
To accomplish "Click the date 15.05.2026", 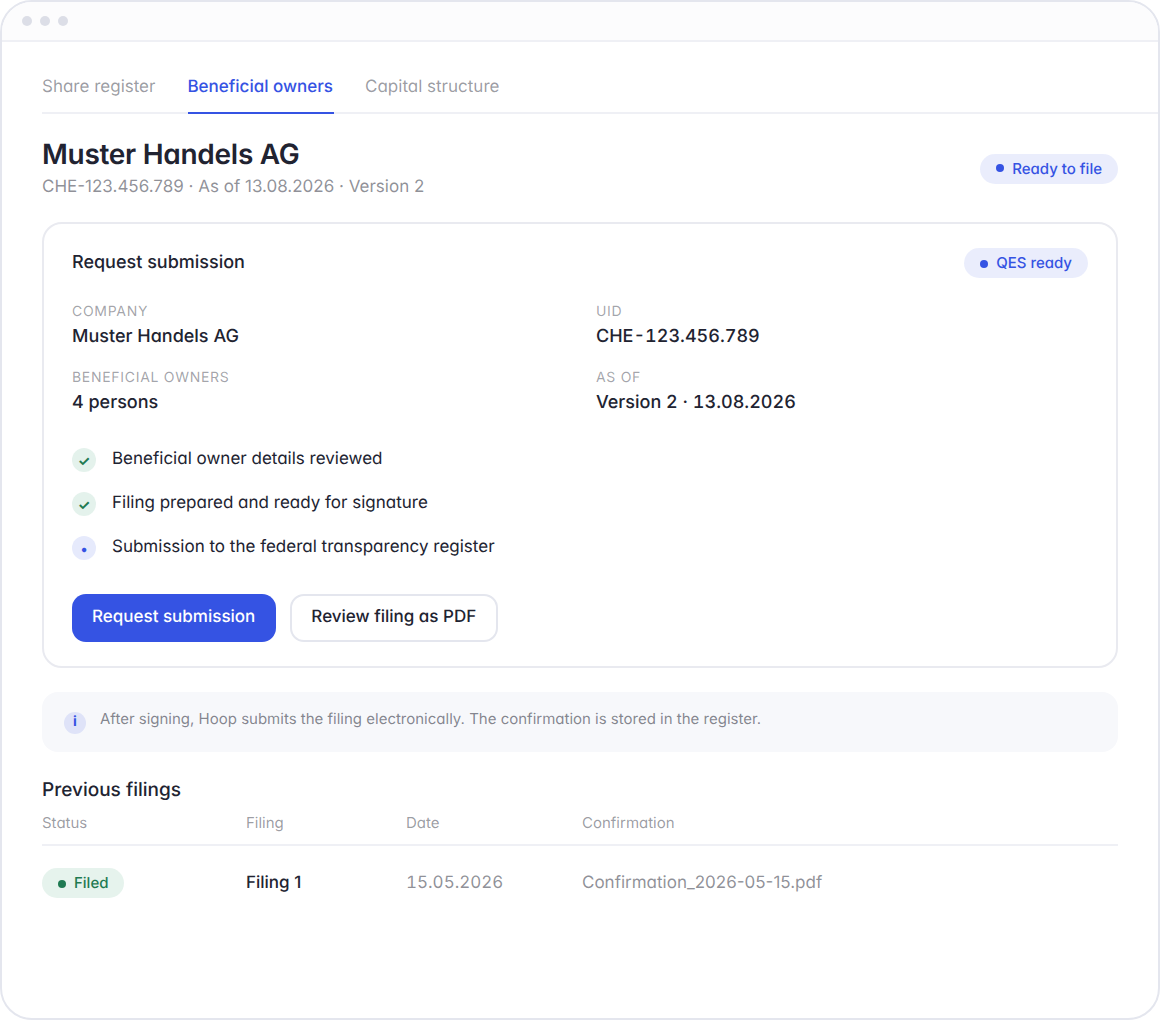I will point(454,882).
